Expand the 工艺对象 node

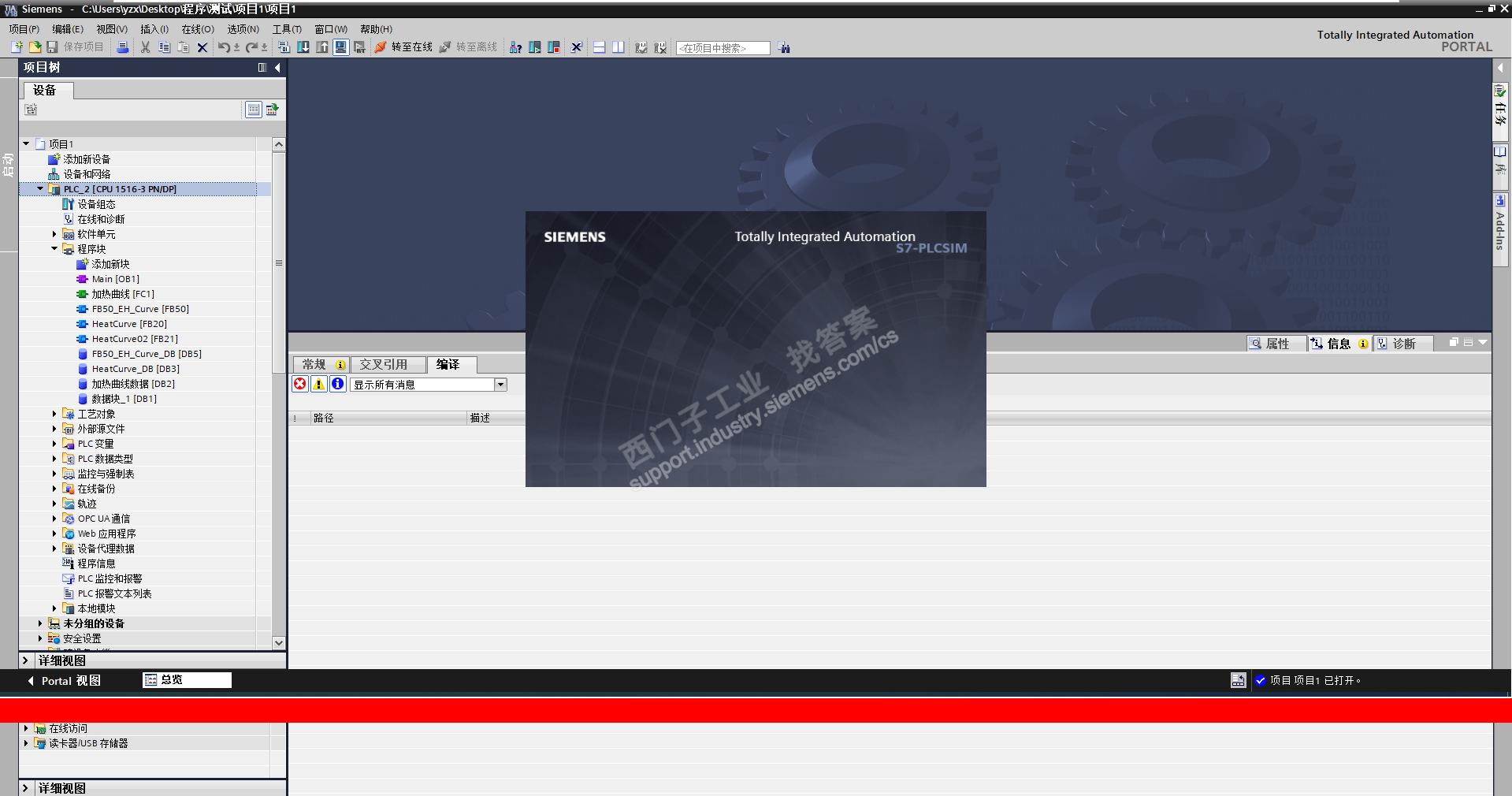(x=54, y=414)
